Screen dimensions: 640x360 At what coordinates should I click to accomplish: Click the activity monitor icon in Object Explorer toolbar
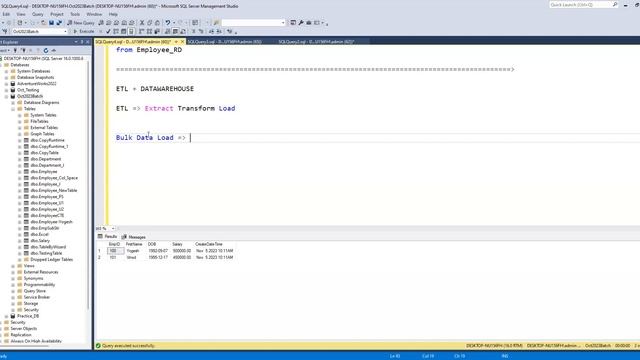pyautogui.click(x=53, y=50)
